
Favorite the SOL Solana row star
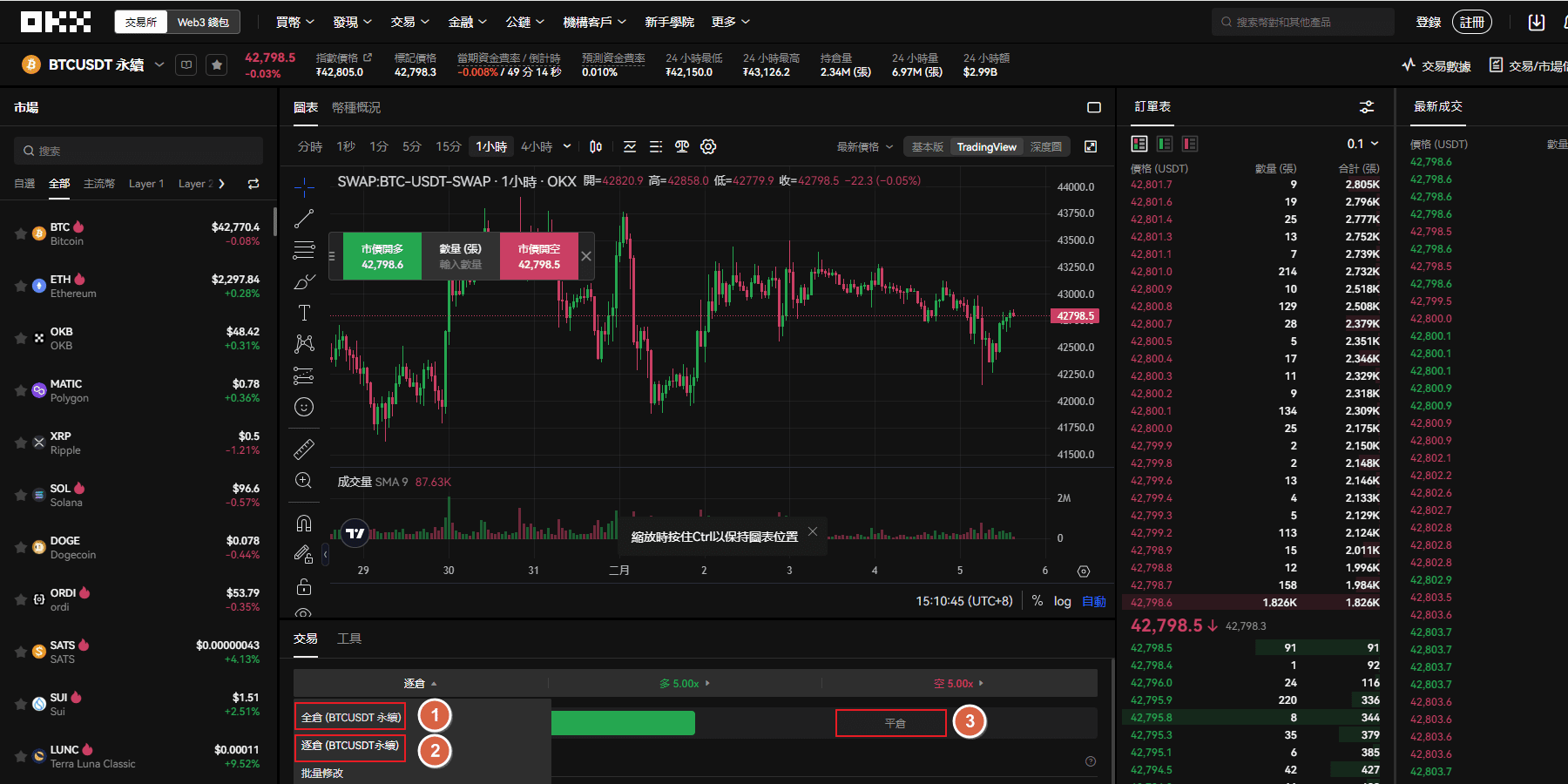[21, 495]
